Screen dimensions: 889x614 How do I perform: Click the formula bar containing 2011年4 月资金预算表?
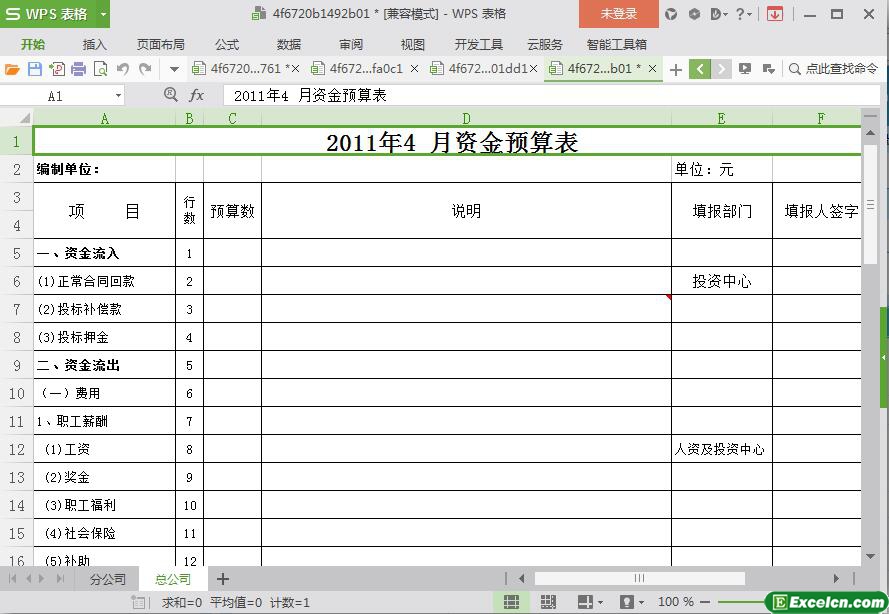pyautogui.click(x=551, y=95)
